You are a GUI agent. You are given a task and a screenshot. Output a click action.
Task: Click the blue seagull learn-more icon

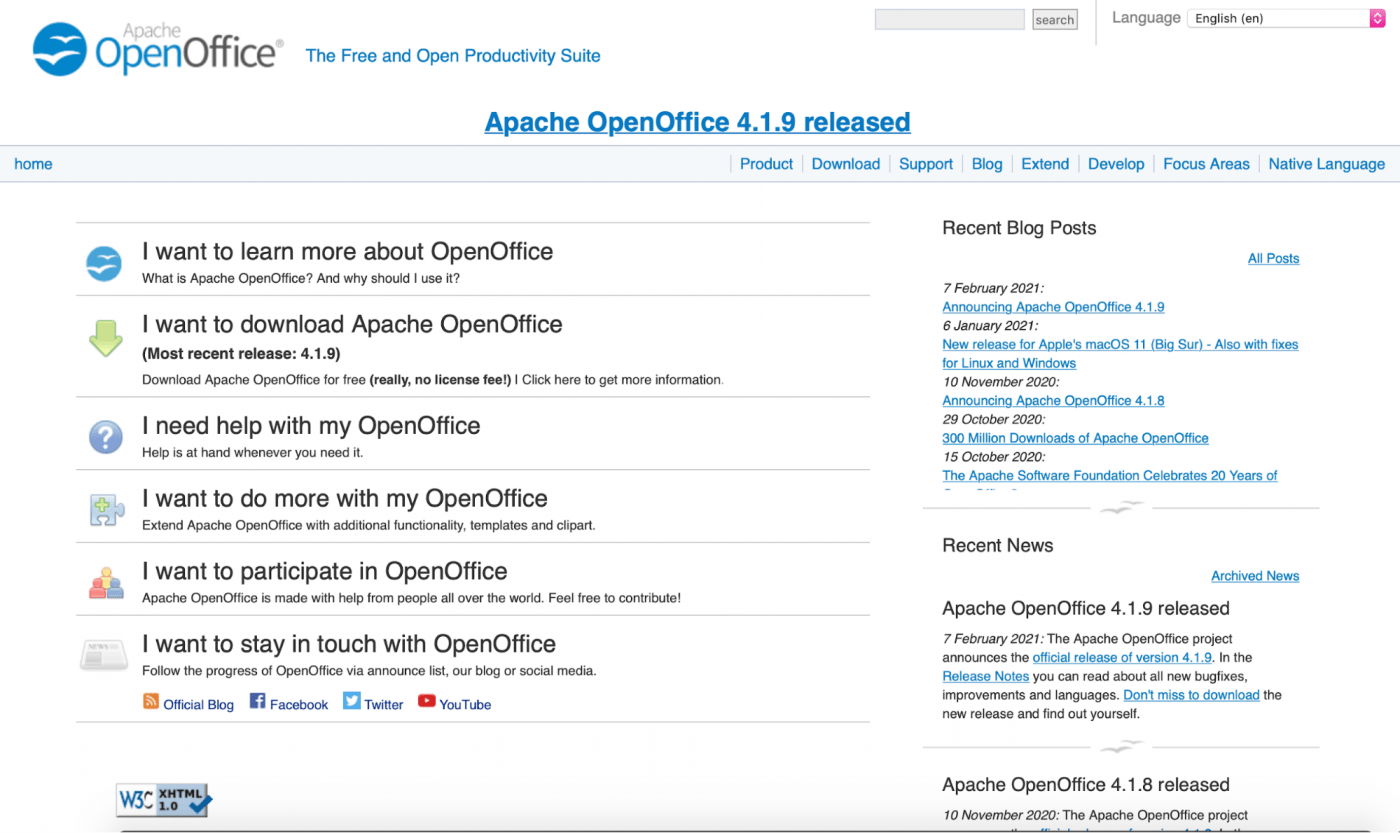coord(104,264)
